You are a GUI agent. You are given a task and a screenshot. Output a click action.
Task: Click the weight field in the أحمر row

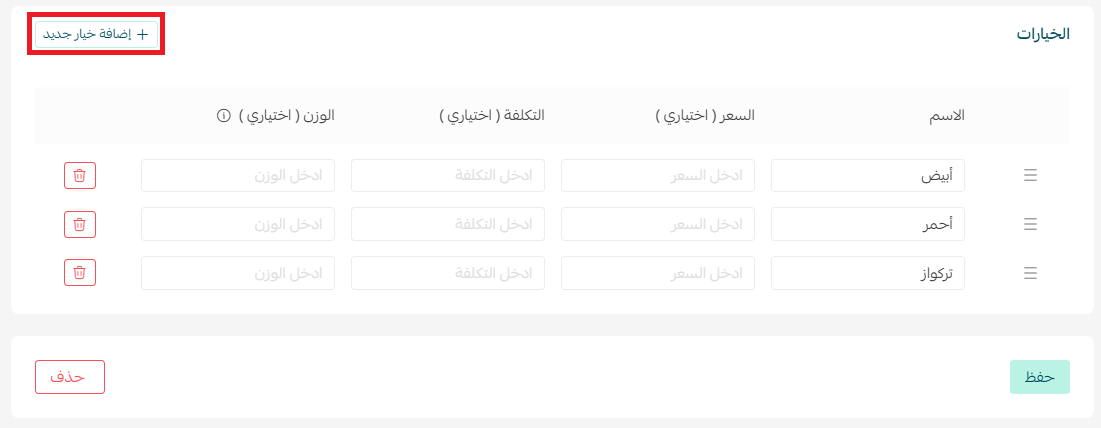coord(238,225)
